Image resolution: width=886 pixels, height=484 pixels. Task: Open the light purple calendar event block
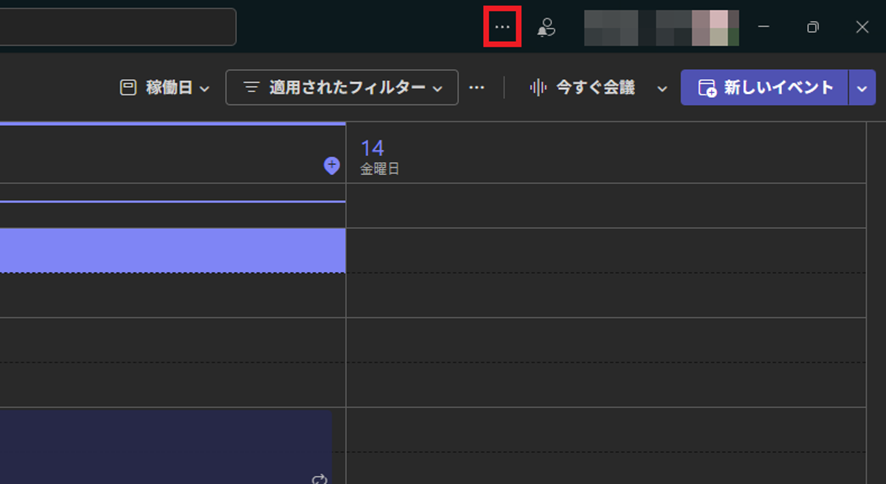click(172, 251)
